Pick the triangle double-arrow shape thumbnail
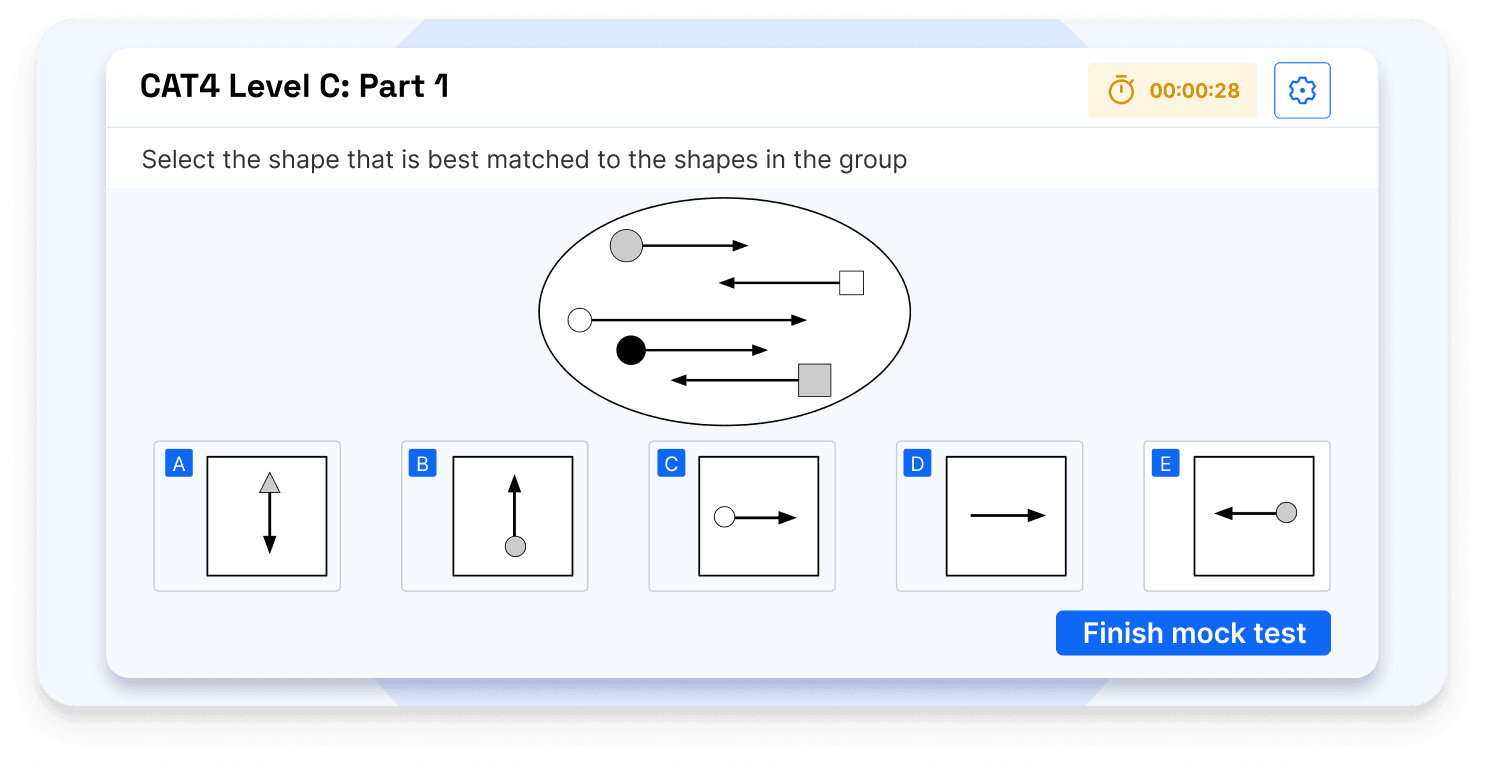This screenshot has width=1485, height=761. tap(267, 516)
